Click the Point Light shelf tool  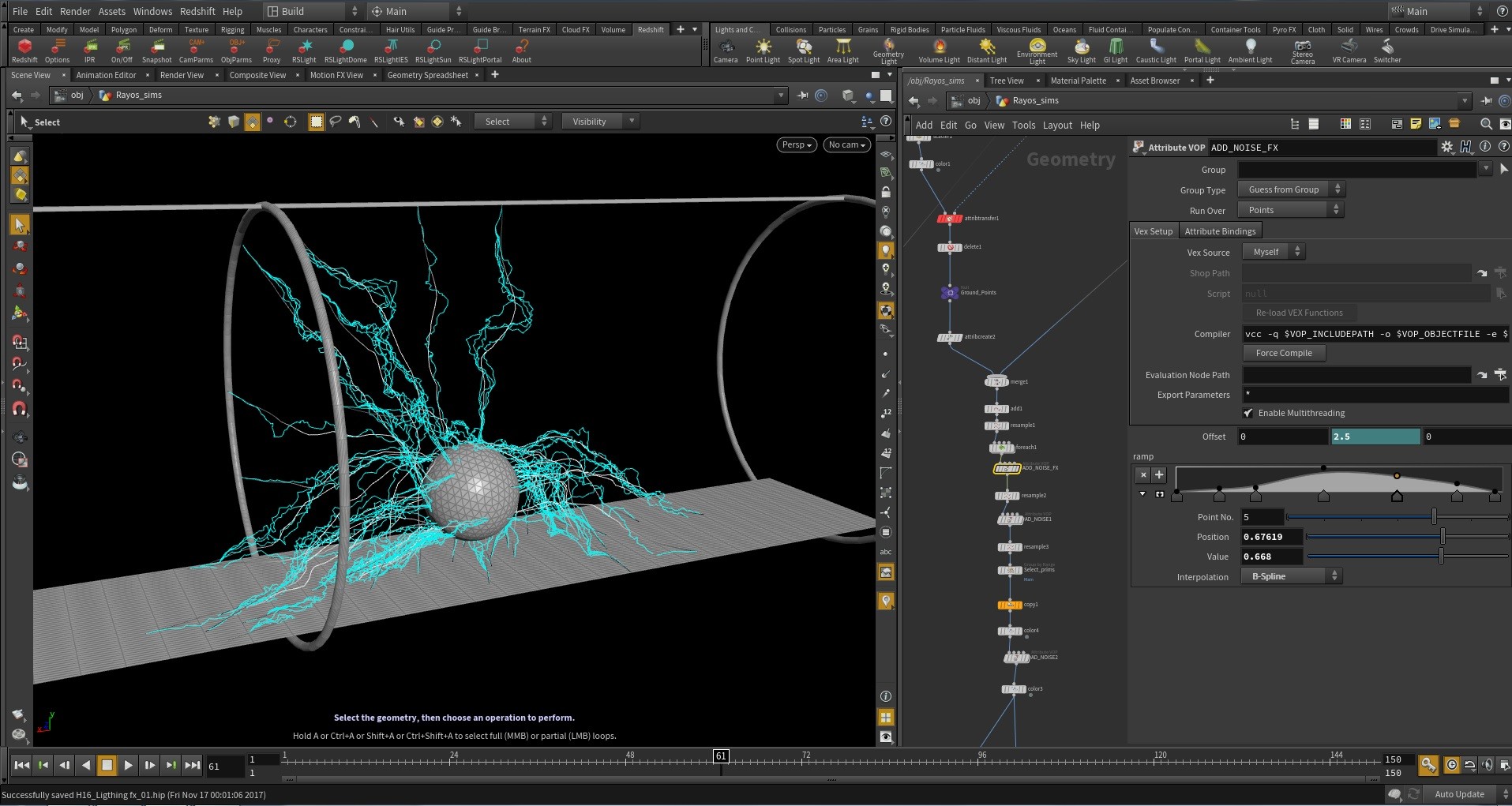[762, 47]
